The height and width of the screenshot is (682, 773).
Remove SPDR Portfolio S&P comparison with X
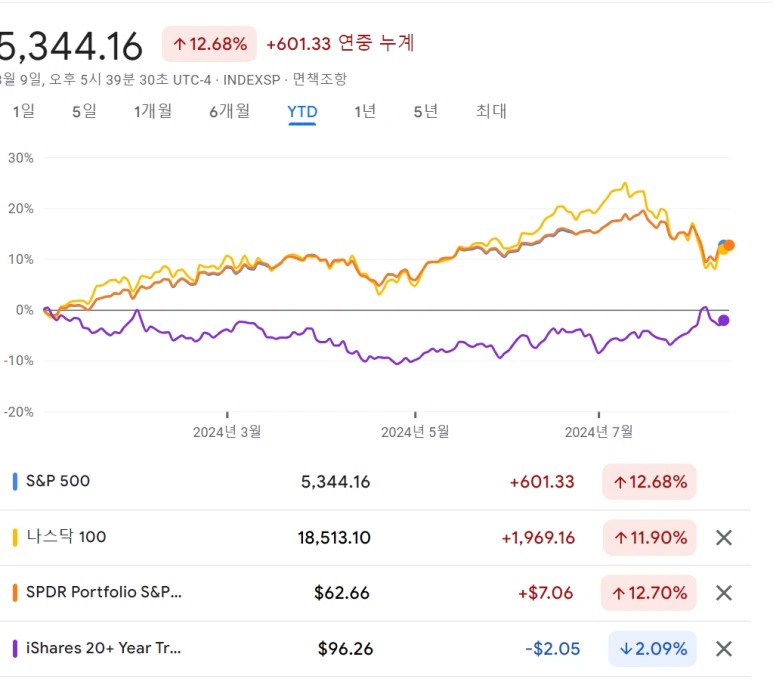[723, 593]
